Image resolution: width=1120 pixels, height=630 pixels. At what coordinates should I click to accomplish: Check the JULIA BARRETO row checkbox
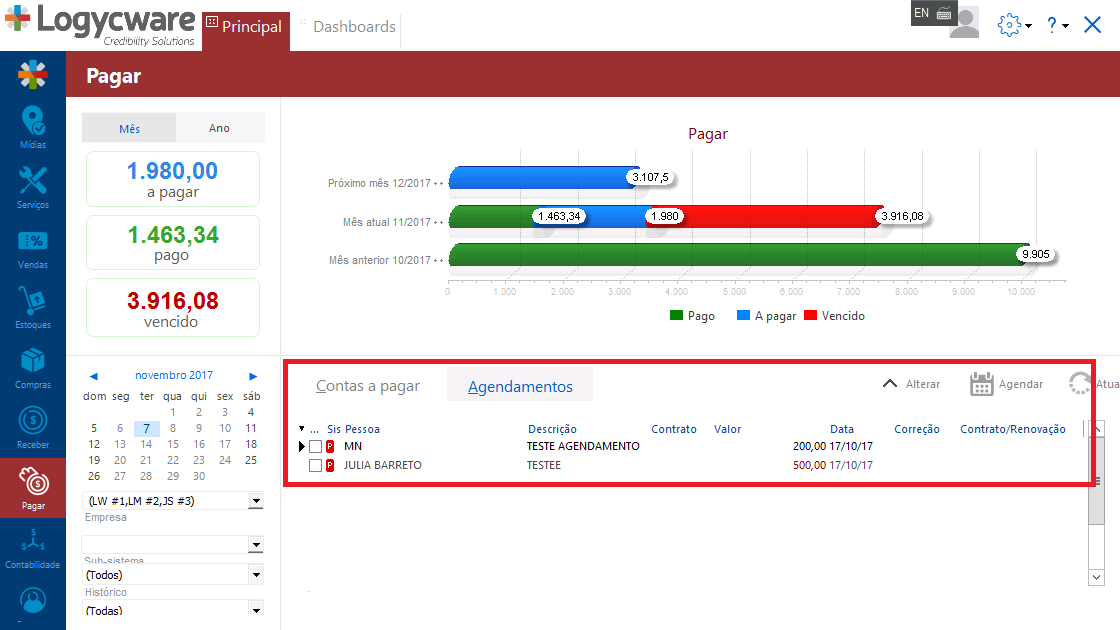pos(315,465)
